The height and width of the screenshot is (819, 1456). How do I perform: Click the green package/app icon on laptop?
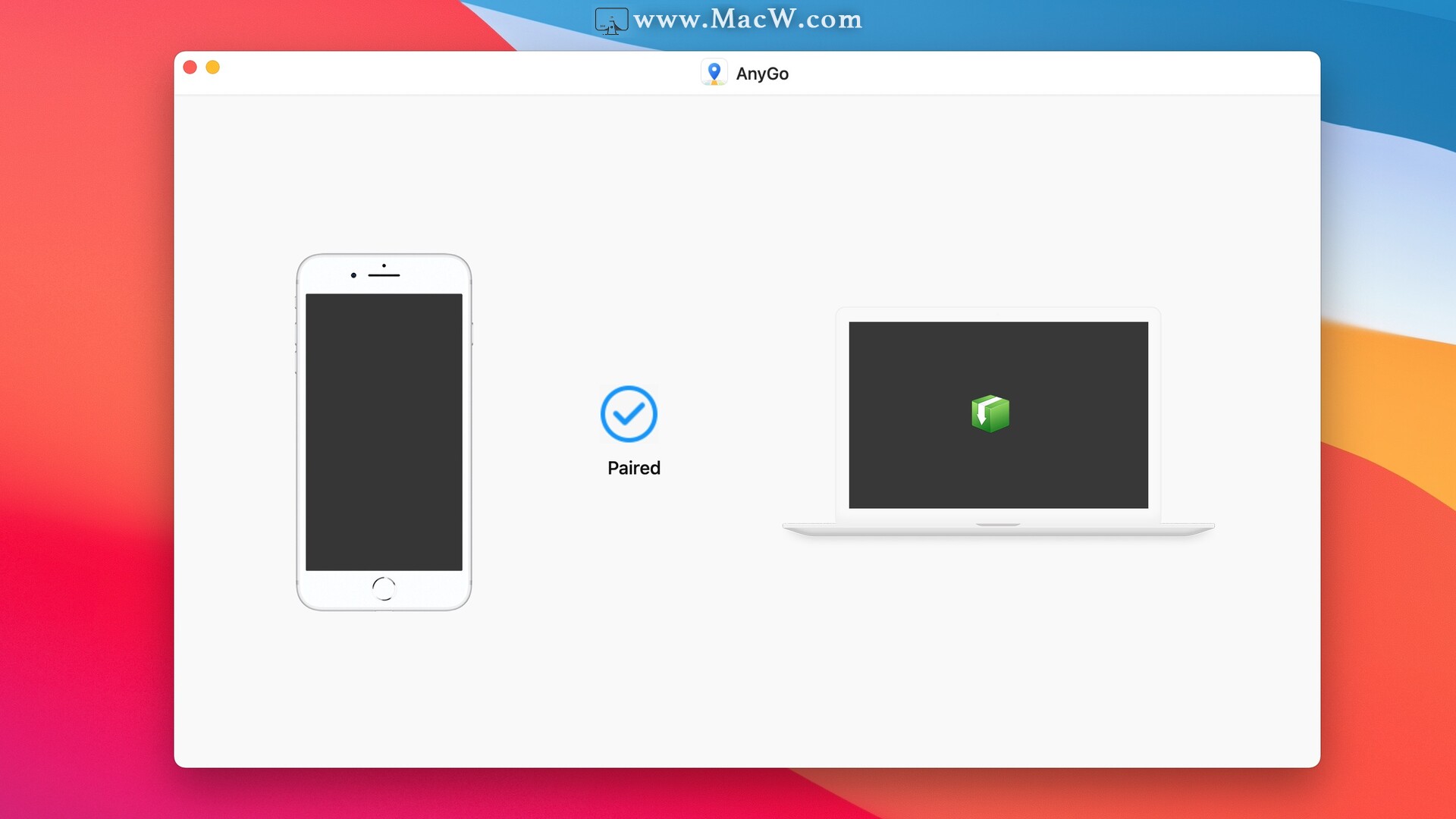coord(990,413)
